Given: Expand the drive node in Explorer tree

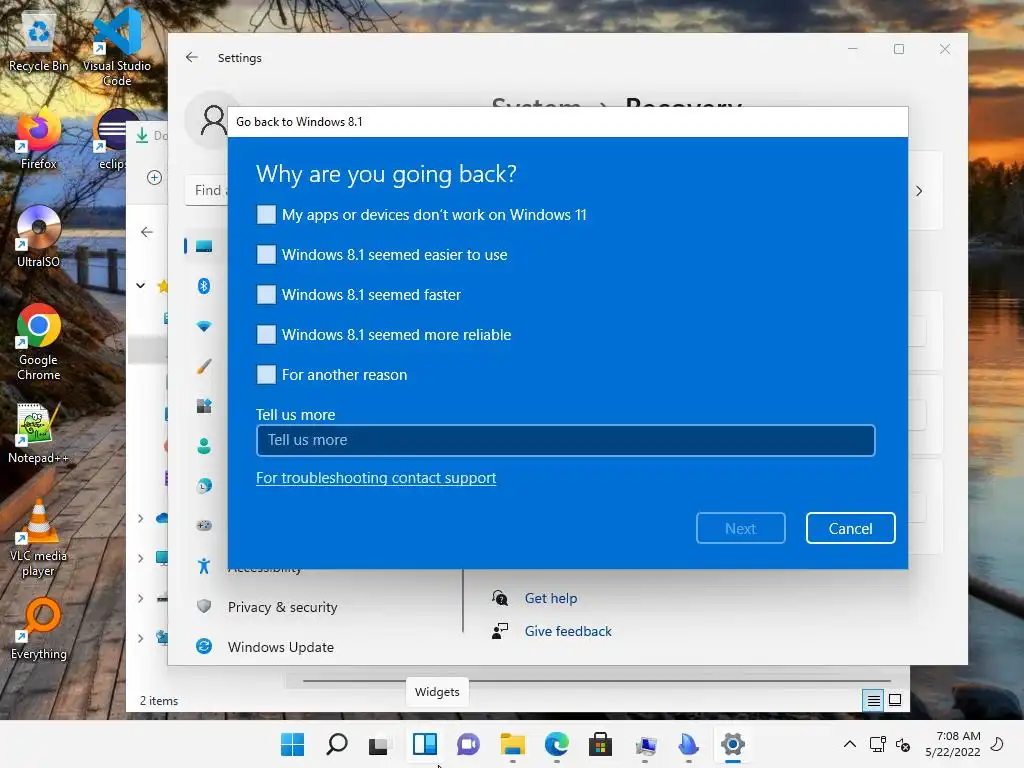Looking at the screenshot, I should 140,598.
